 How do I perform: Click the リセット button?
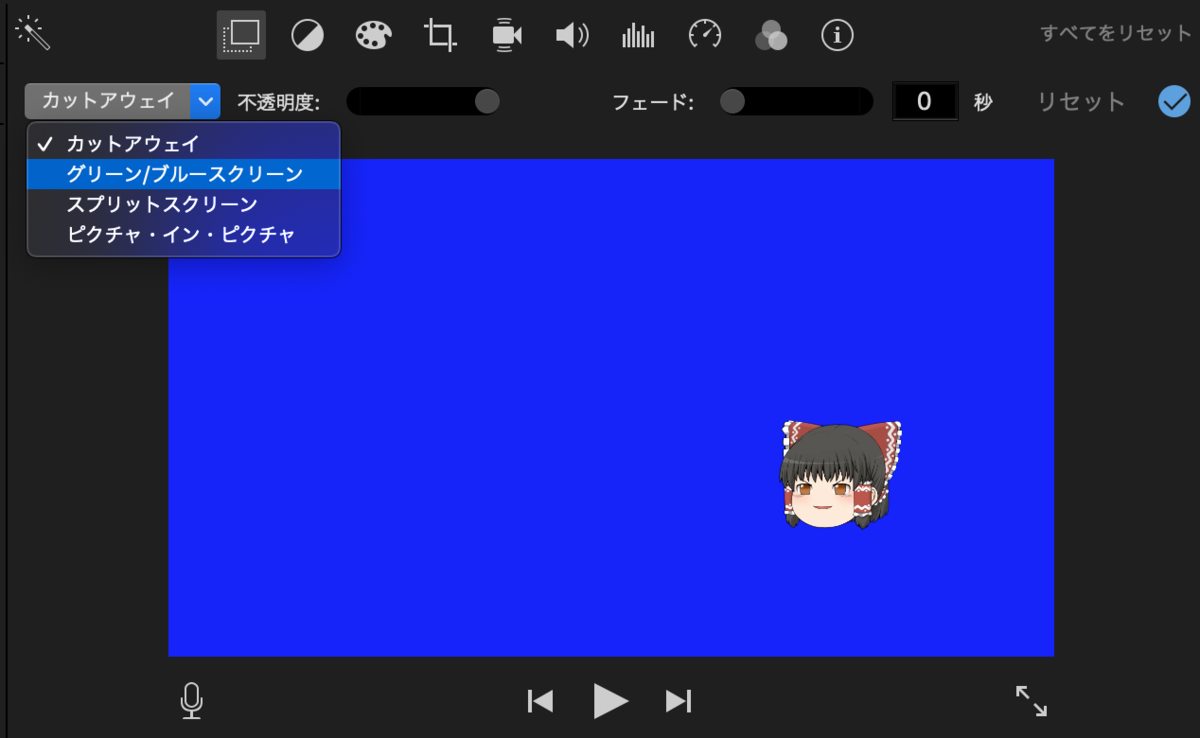pyautogui.click(x=1080, y=101)
